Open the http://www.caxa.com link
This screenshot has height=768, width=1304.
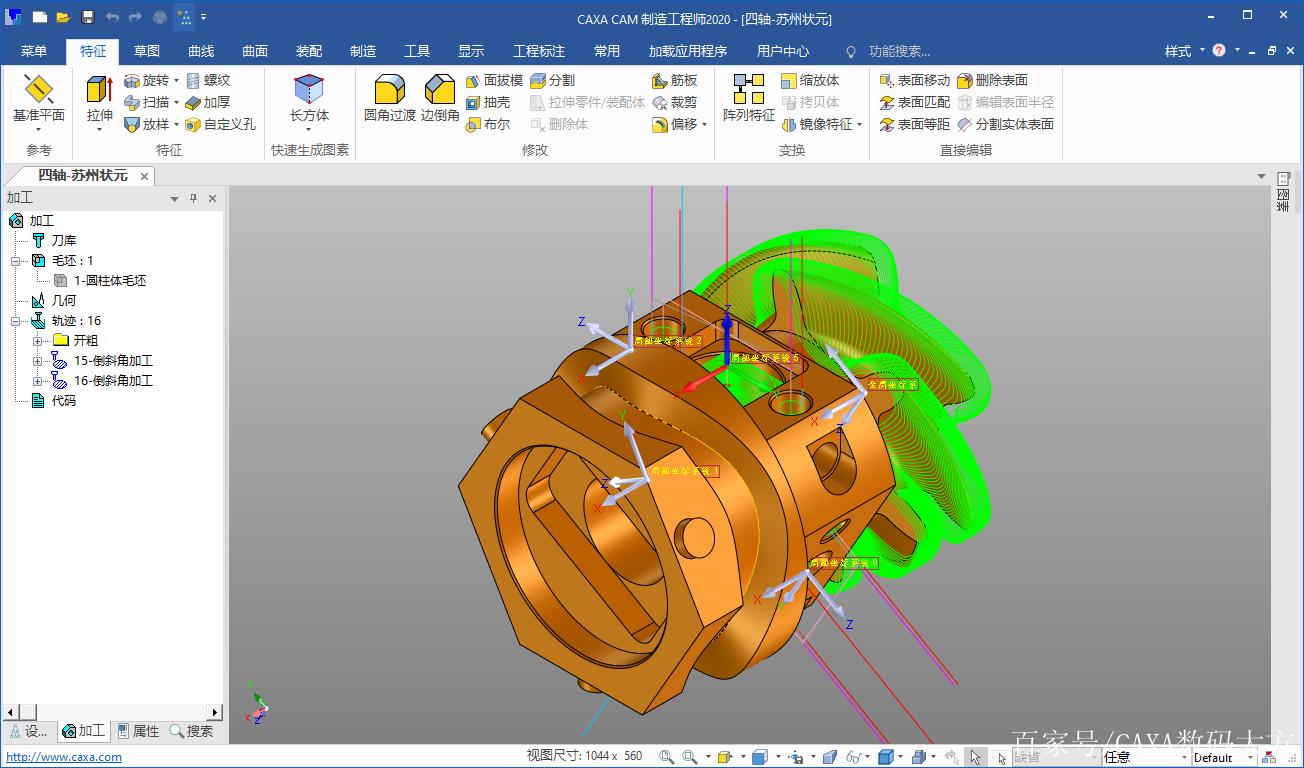64,757
